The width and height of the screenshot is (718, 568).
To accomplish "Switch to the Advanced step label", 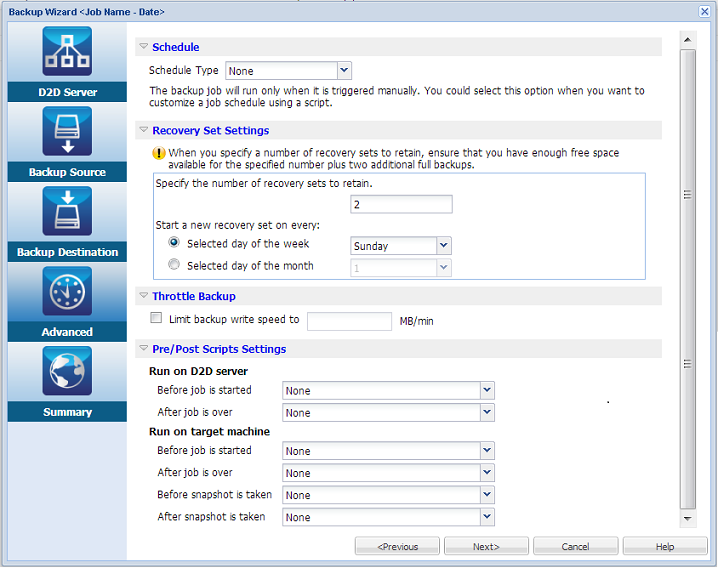I will tap(67, 332).
